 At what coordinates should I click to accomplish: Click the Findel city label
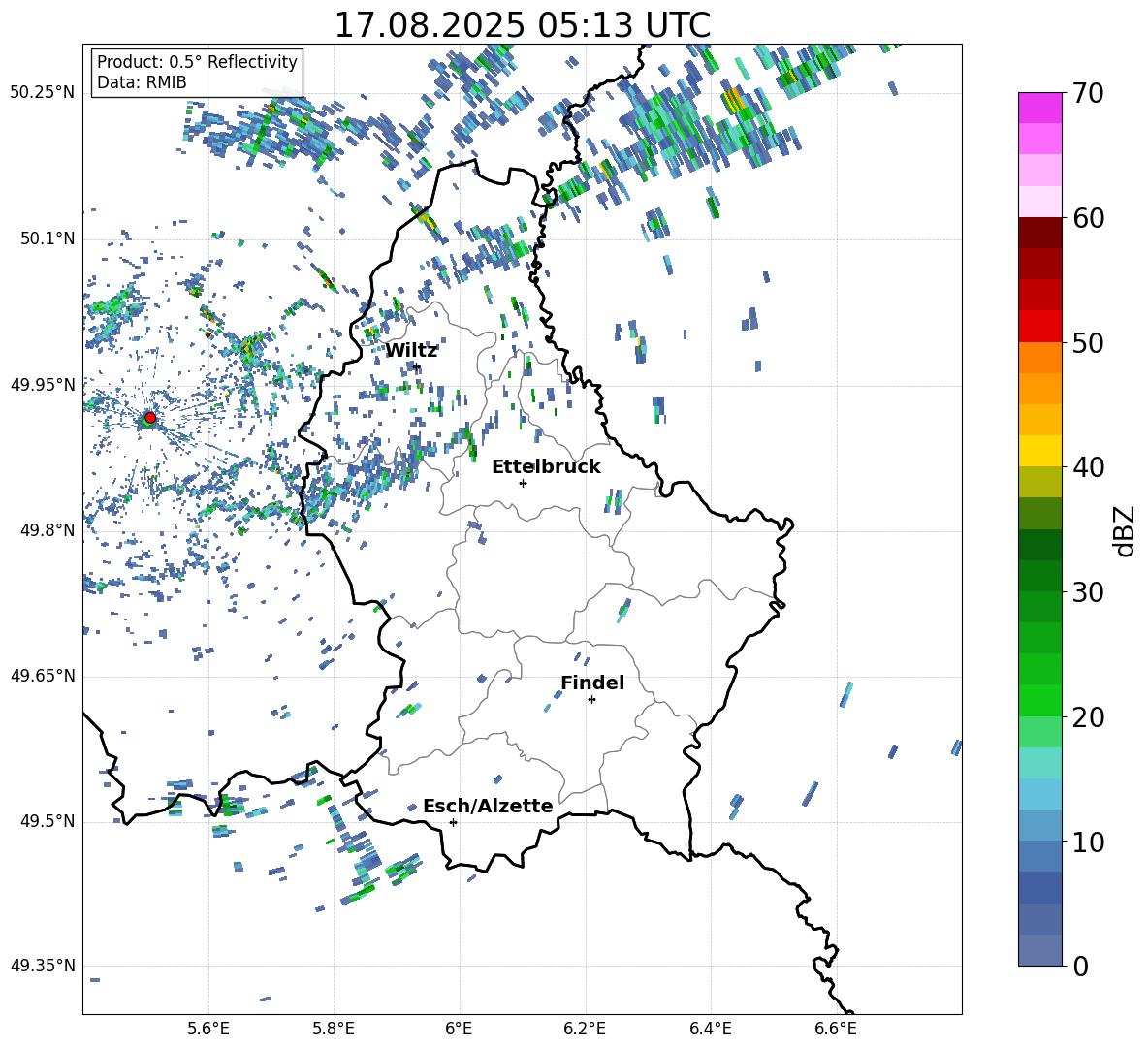click(592, 683)
